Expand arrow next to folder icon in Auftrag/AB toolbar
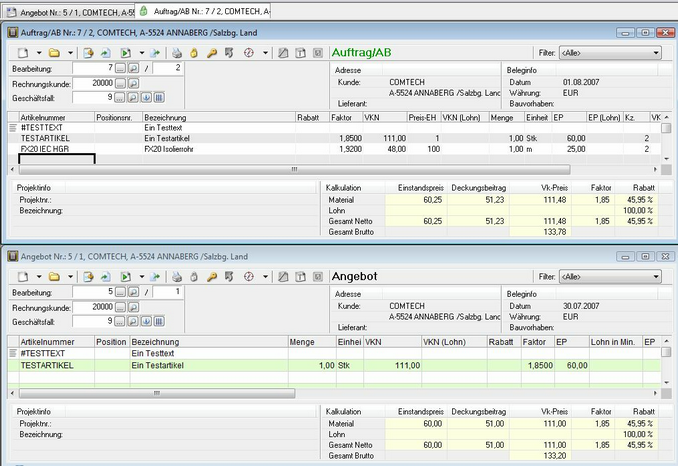 [70, 53]
